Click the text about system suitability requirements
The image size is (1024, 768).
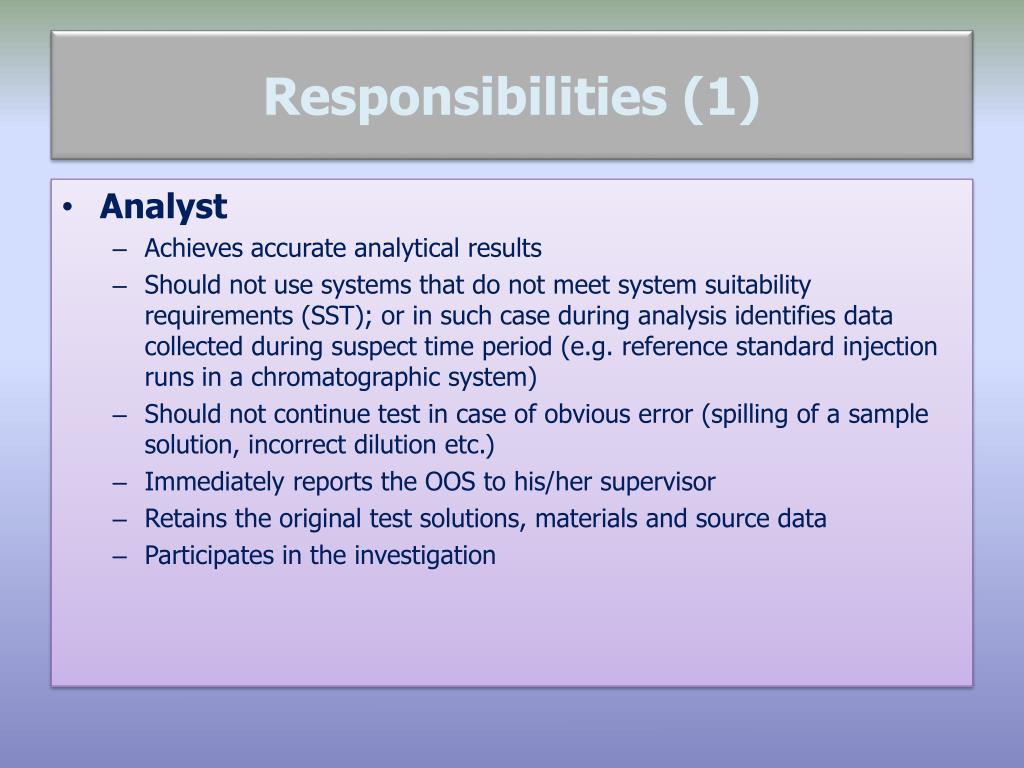(x=541, y=331)
